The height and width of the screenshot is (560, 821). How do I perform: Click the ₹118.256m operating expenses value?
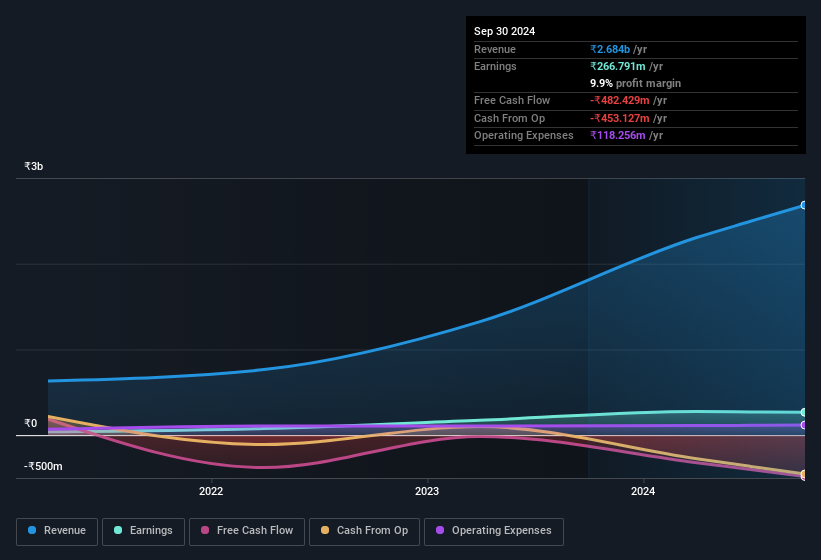tap(618, 135)
